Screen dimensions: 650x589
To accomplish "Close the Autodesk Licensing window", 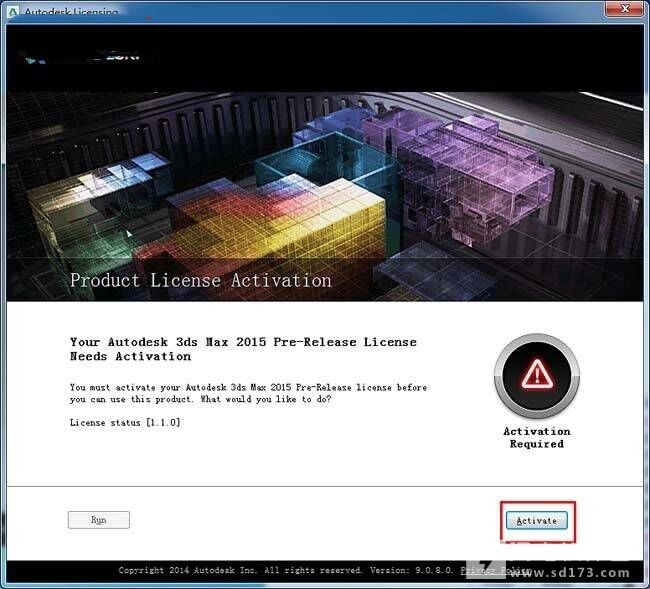I will tap(624, 8).
